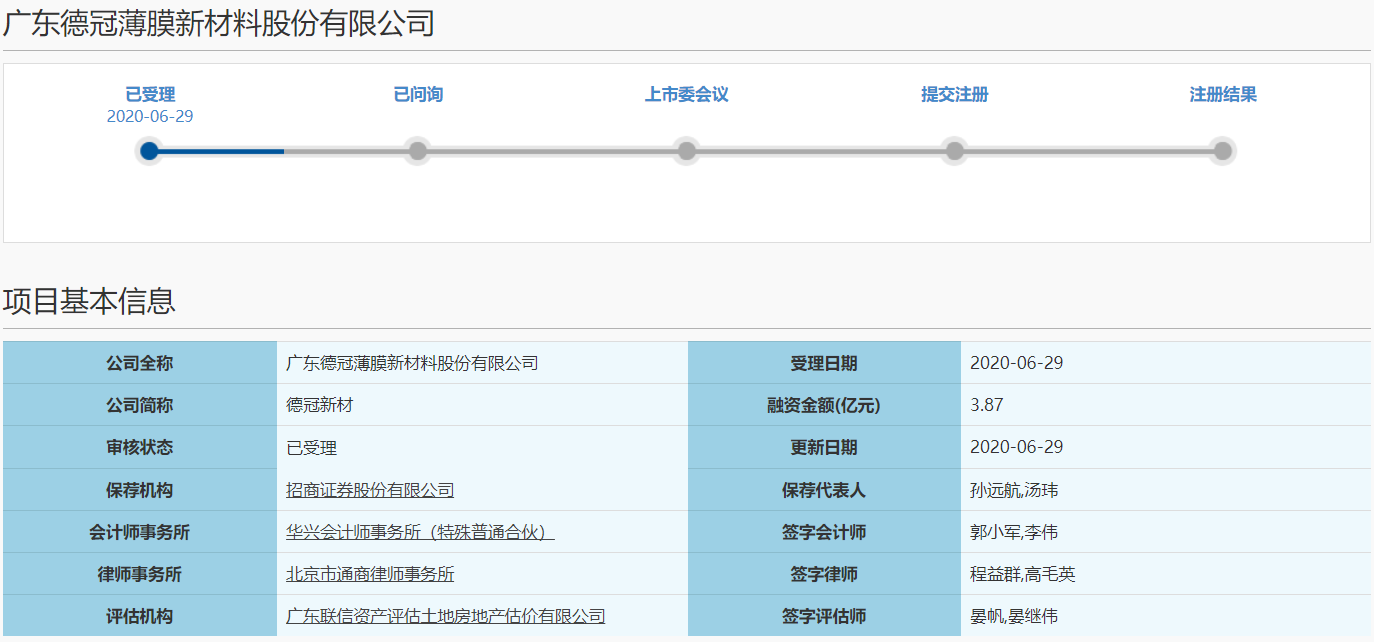
Task: Open the 华兴会计师事务所 accounting firm link
Action: click(420, 532)
